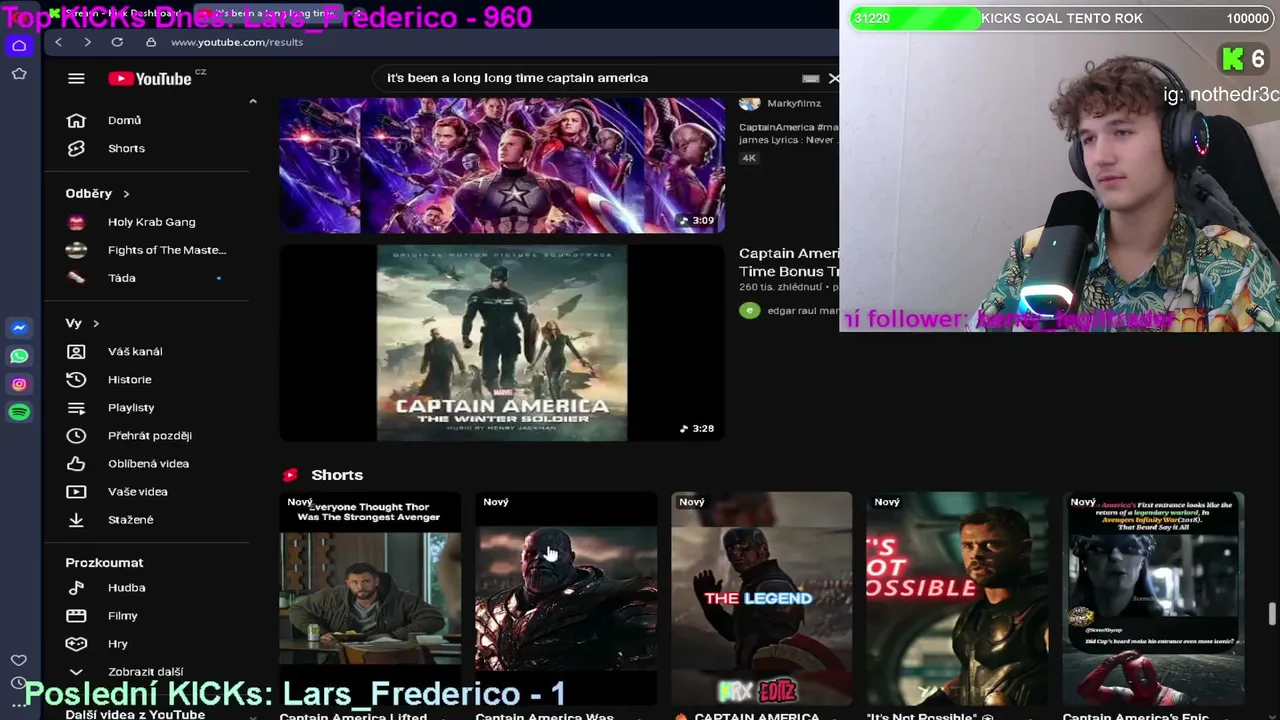Screen dimensions: 1280x720
Task: Open the Markyfilmz channel link
Action: pyautogui.click(x=794, y=103)
